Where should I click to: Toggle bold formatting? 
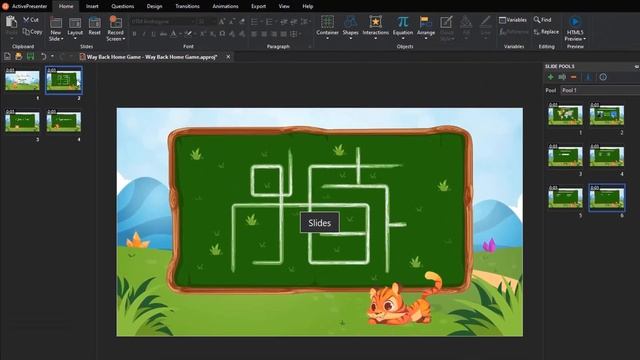(x=134, y=34)
